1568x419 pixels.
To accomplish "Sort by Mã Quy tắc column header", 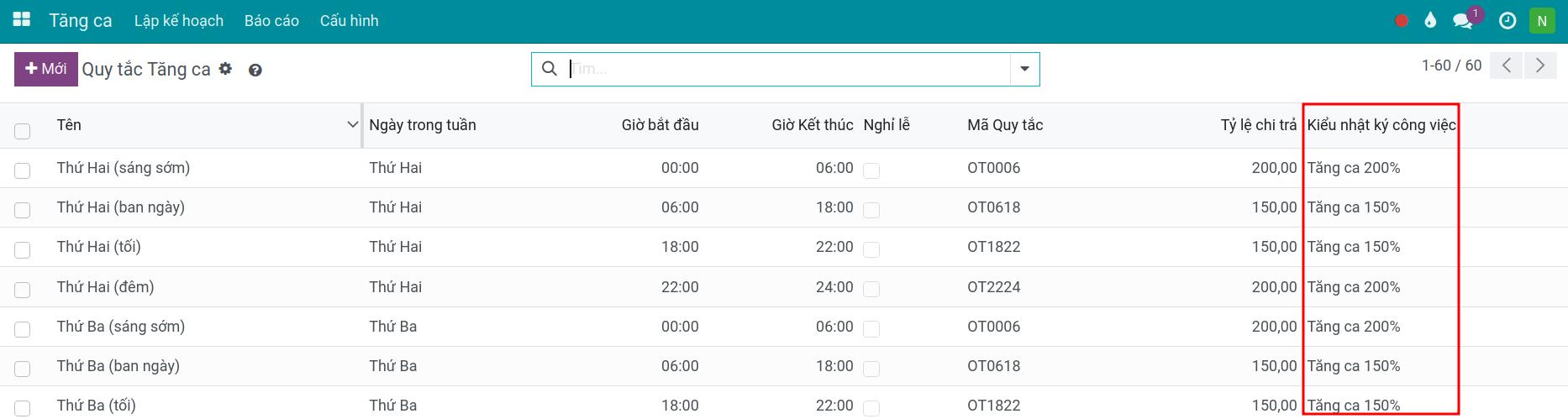I will tap(1005, 125).
